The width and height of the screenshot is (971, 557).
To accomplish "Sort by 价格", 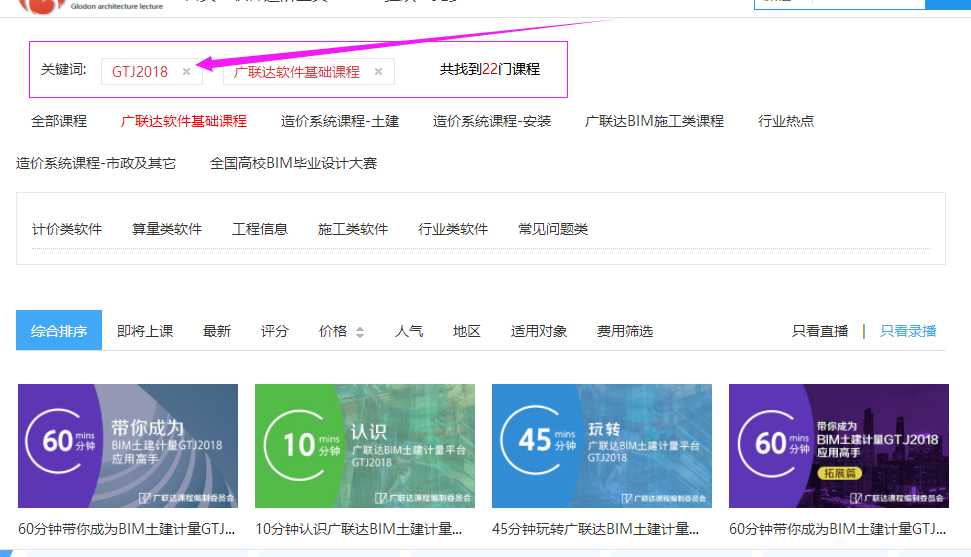I will [x=333, y=331].
